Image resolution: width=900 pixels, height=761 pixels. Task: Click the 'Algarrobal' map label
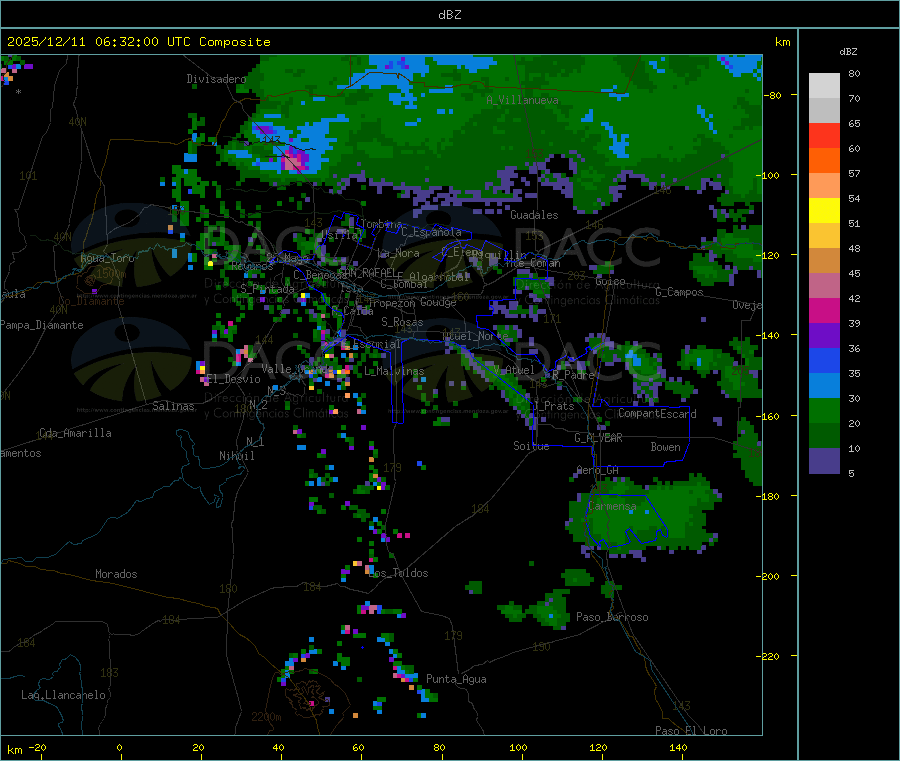pos(439,277)
